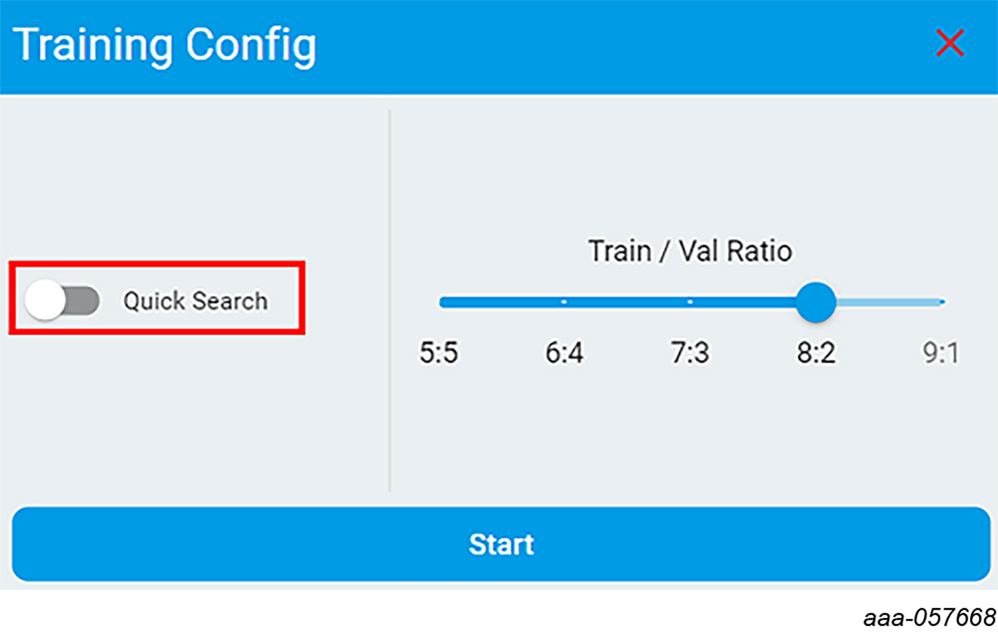
Task: Select the 8:2 ratio label
Action: (816, 353)
